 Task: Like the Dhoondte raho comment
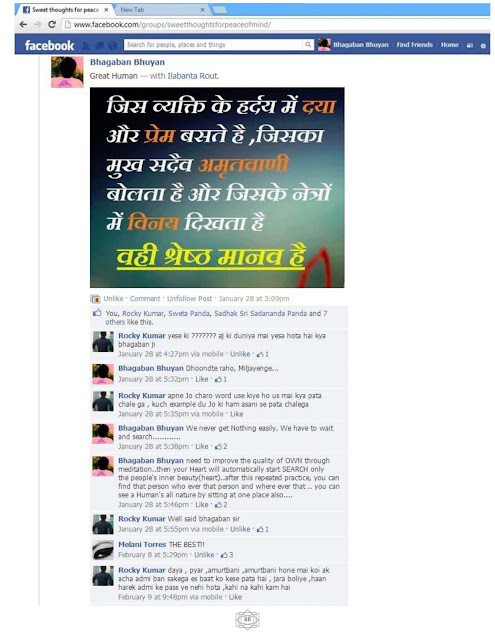202,379
